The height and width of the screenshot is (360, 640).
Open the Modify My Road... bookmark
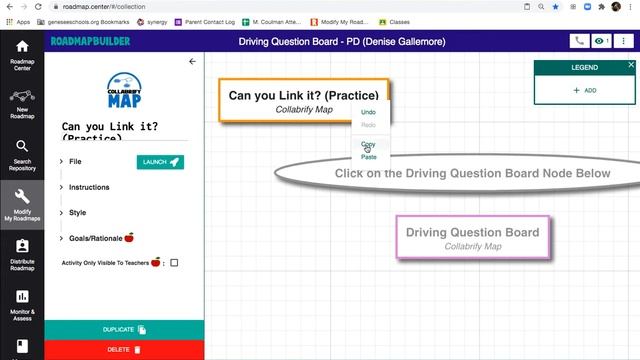pyautogui.click(x=339, y=22)
